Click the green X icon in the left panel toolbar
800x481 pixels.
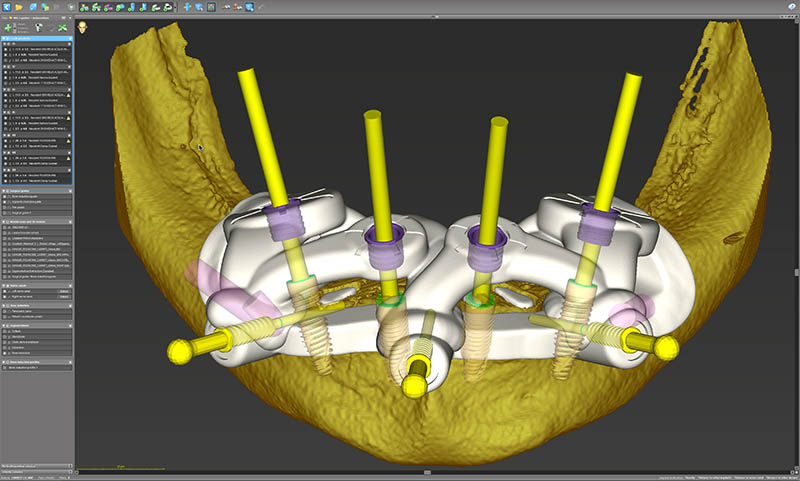point(62,27)
